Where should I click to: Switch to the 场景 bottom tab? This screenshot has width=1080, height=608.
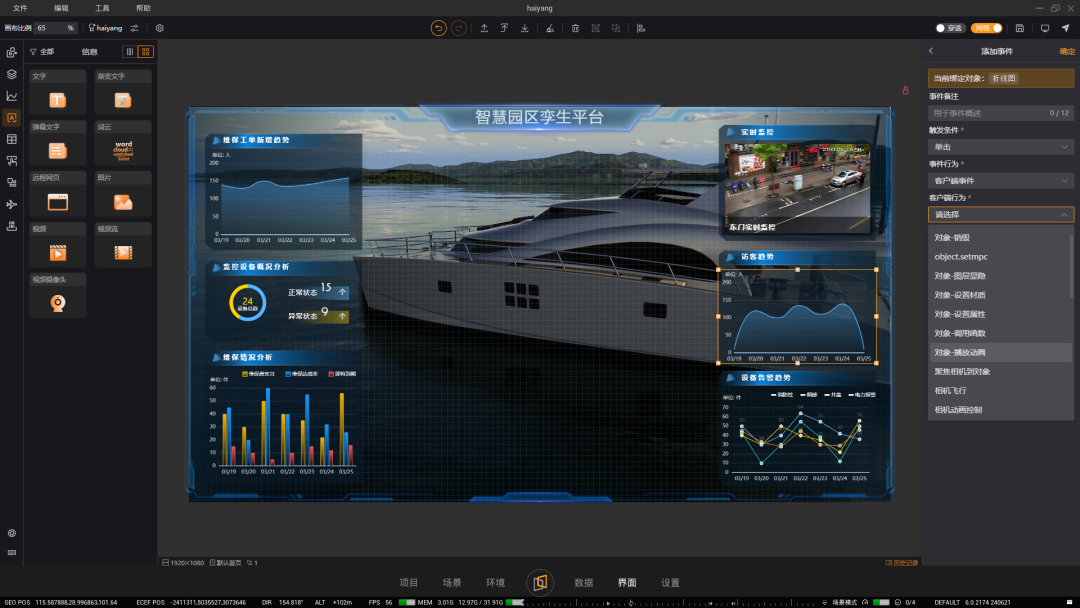(452, 583)
